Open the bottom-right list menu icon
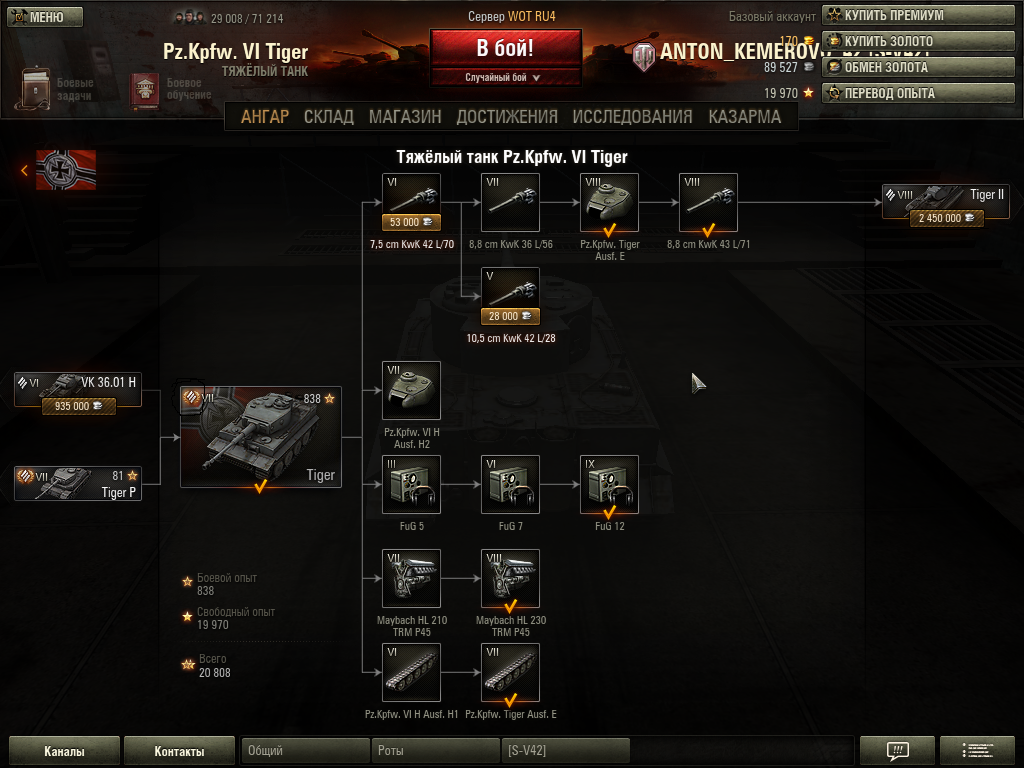Screen dimensions: 1024x768 (x=978, y=750)
